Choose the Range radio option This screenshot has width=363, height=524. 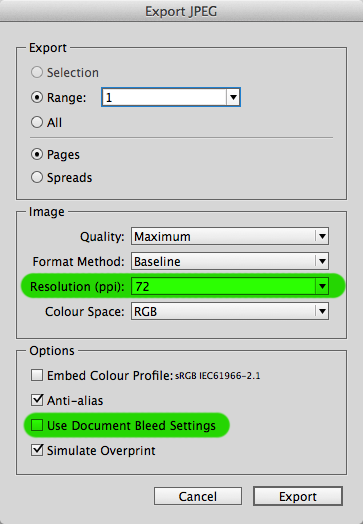click(x=37, y=97)
